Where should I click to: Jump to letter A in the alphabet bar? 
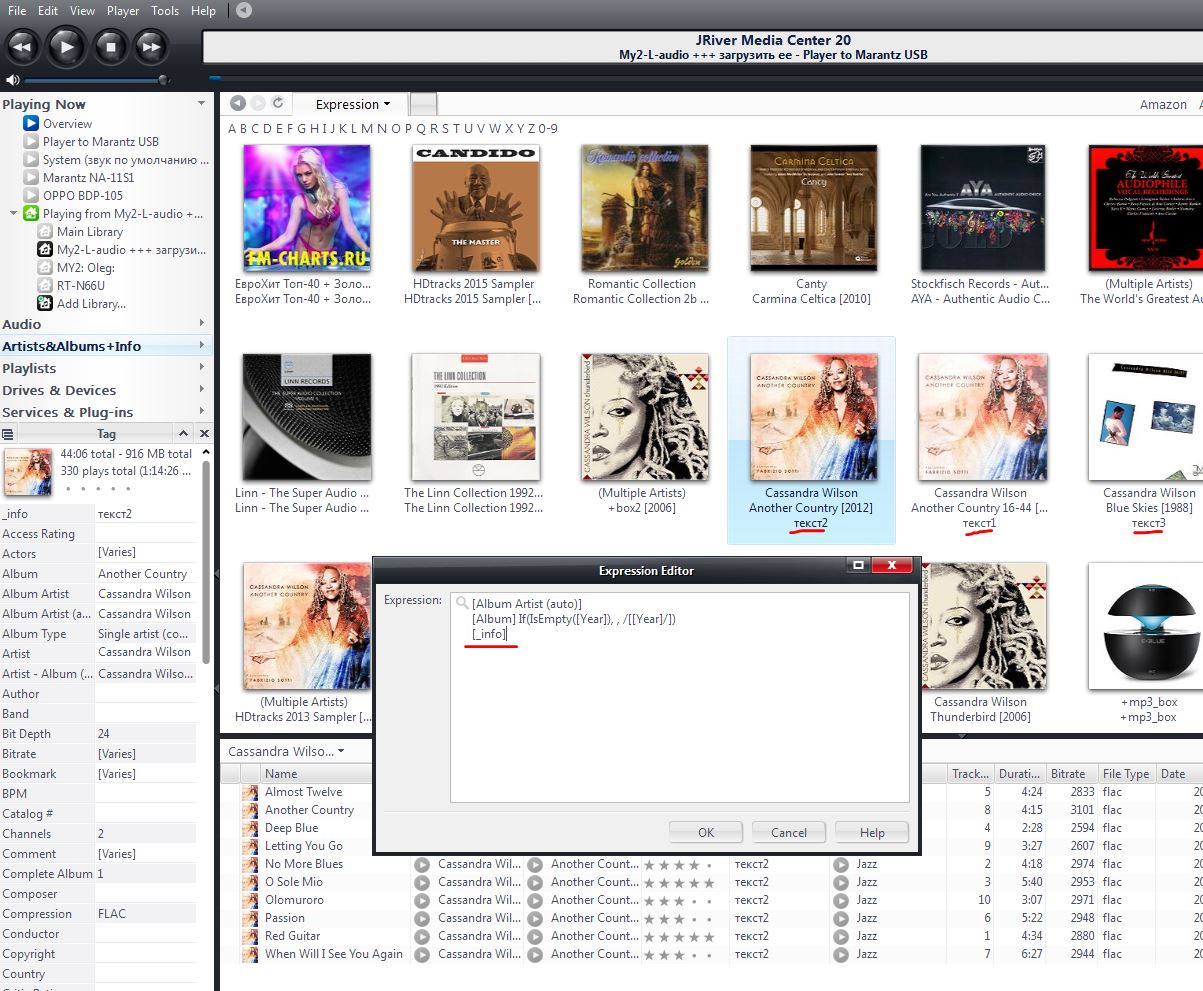tap(233, 128)
